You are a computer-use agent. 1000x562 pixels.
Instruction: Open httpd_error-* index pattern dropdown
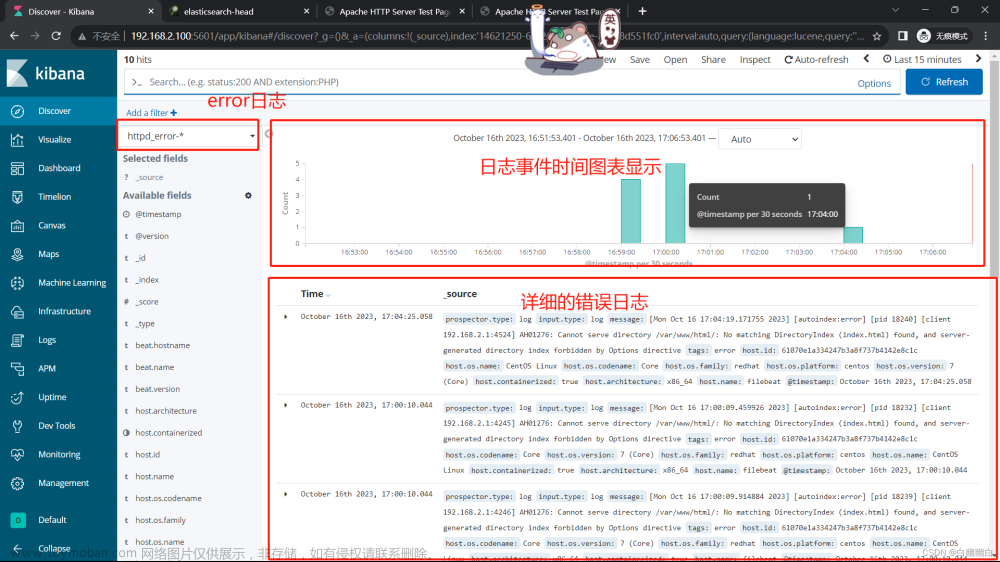(x=189, y=136)
